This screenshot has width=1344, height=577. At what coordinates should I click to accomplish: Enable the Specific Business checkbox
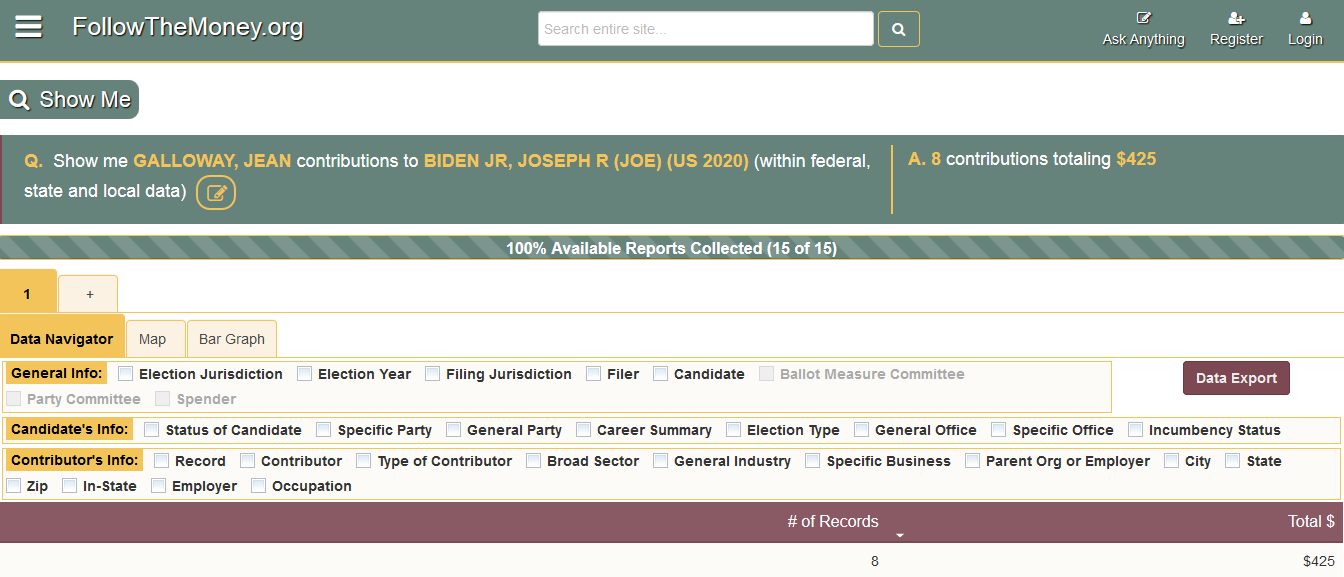(813, 460)
